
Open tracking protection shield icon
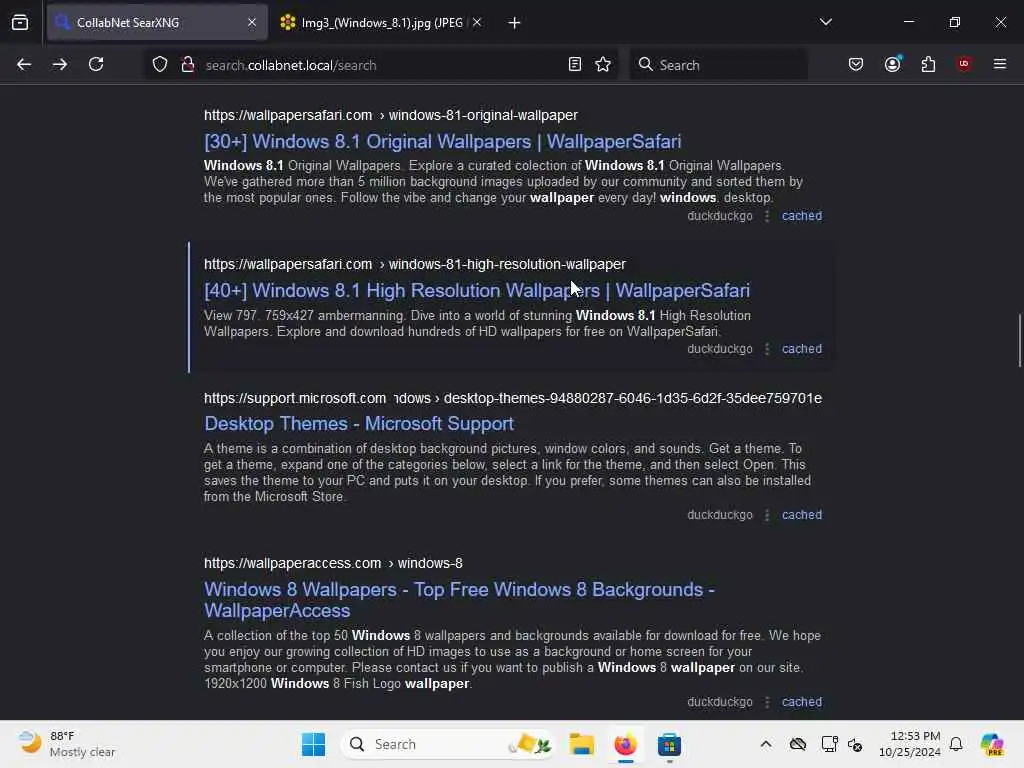pos(160,65)
